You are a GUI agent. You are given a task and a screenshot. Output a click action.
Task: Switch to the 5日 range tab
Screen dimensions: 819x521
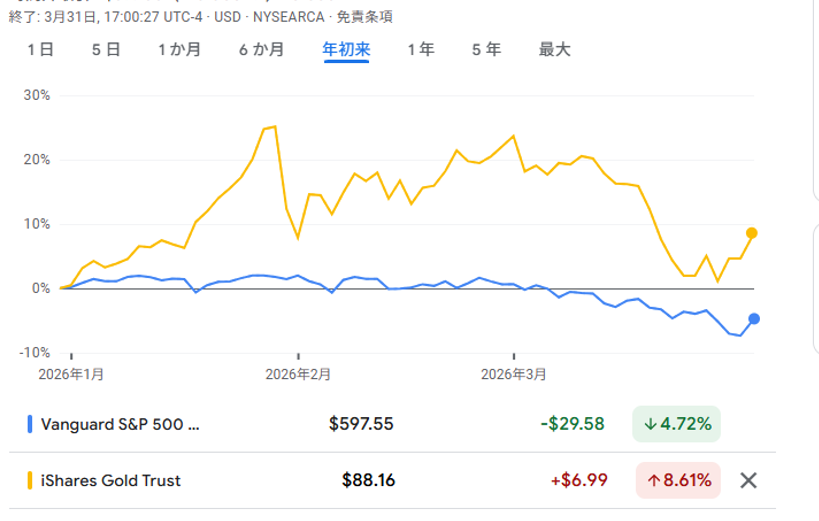(x=106, y=49)
